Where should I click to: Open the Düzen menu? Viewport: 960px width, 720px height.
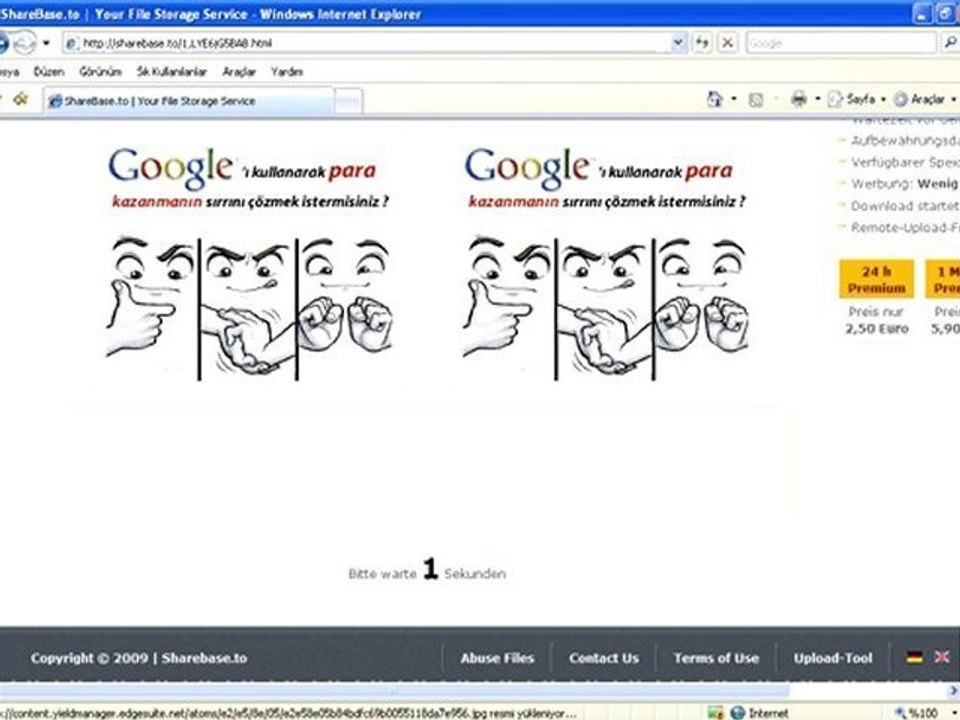coord(49,72)
